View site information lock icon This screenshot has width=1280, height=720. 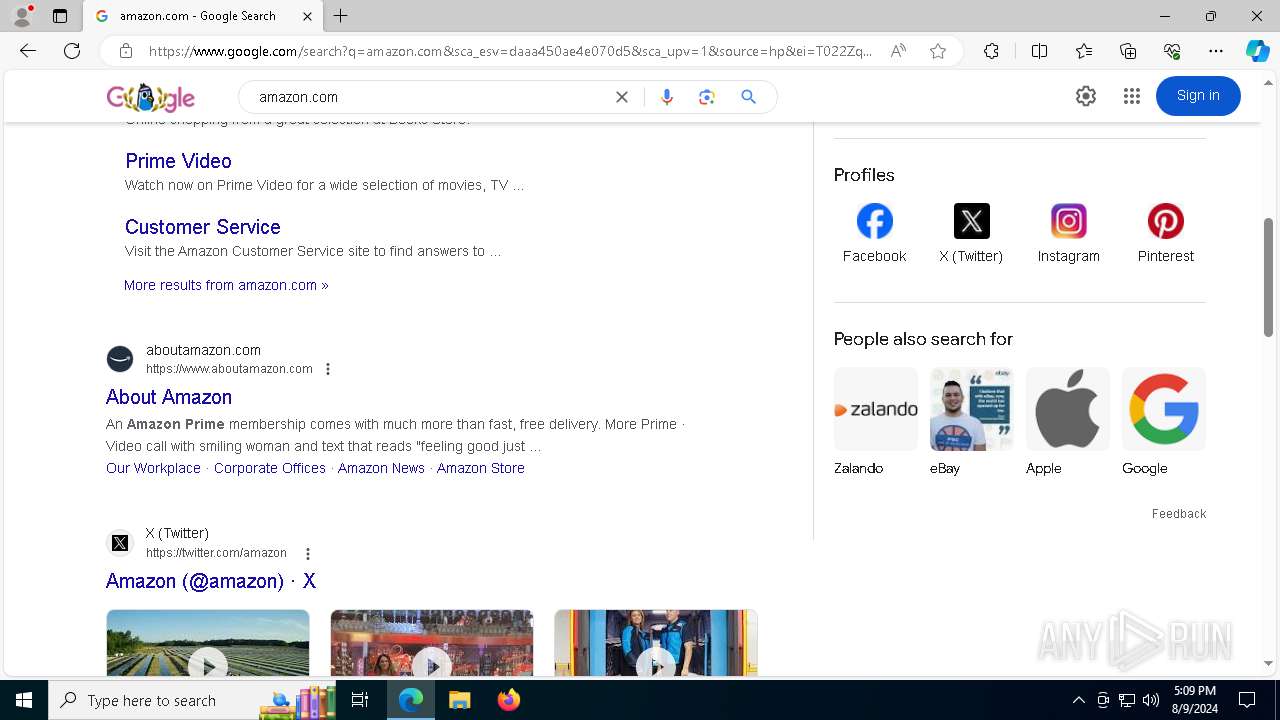(125, 51)
